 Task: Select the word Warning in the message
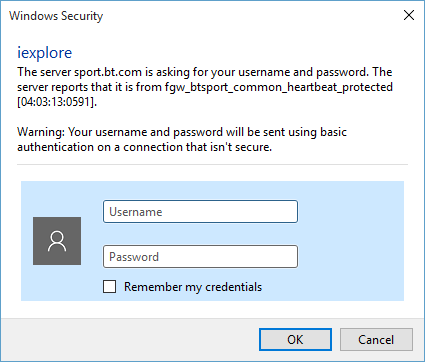[41, 133]
